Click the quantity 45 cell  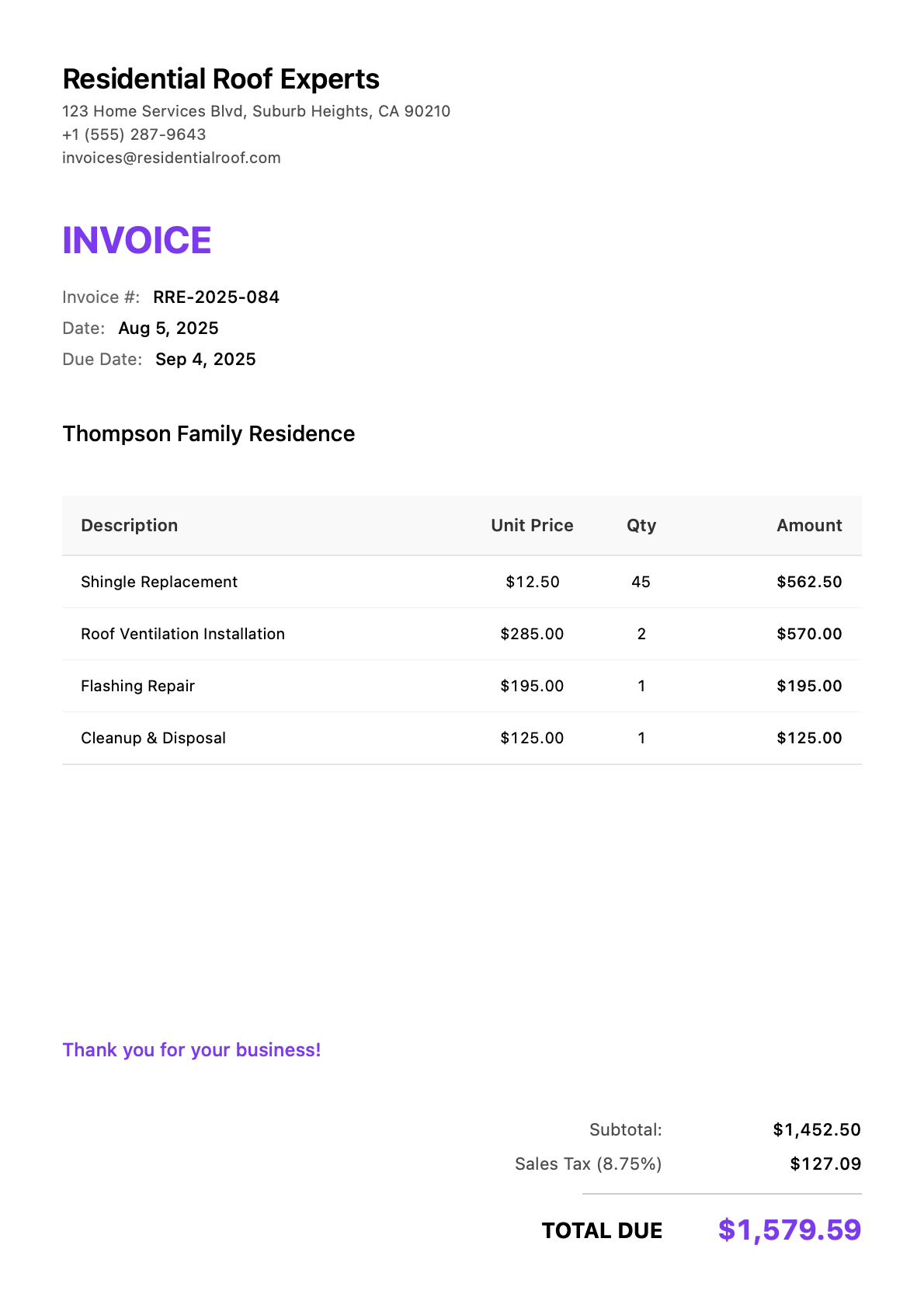click(641, 582)
